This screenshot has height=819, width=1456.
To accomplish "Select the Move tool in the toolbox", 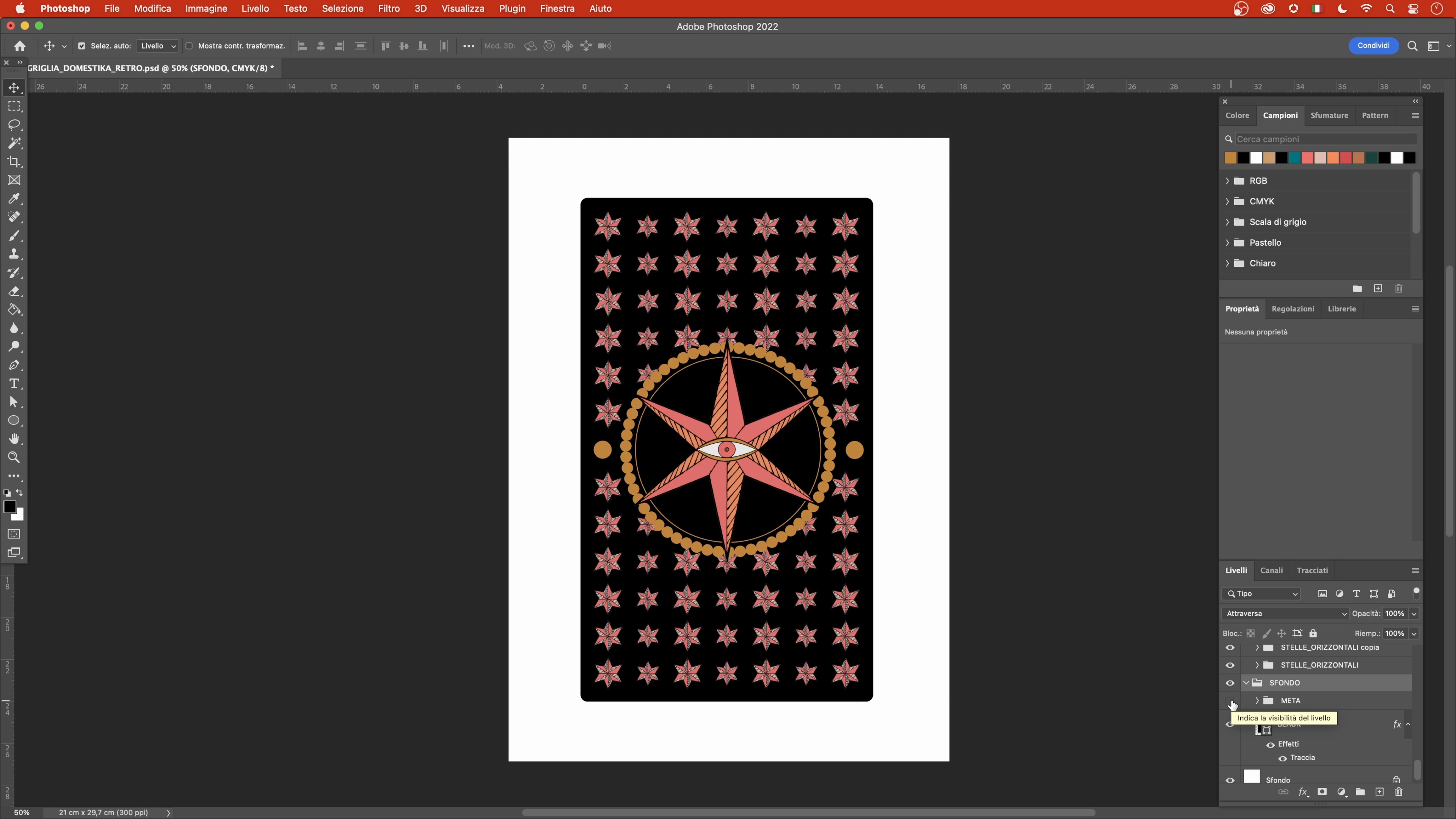I will point(14,88).
